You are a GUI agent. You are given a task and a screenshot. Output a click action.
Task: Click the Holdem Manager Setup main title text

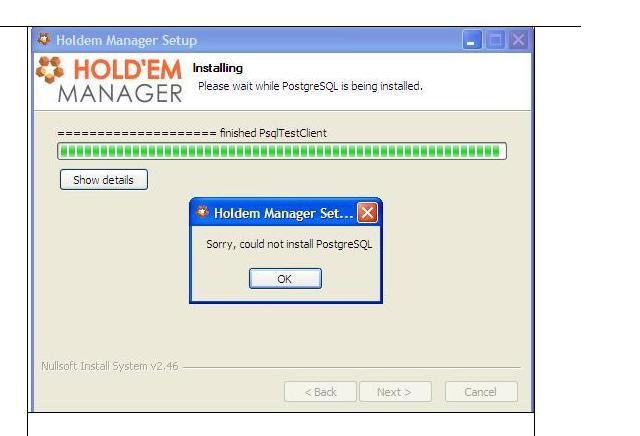(x=127, y=40)
